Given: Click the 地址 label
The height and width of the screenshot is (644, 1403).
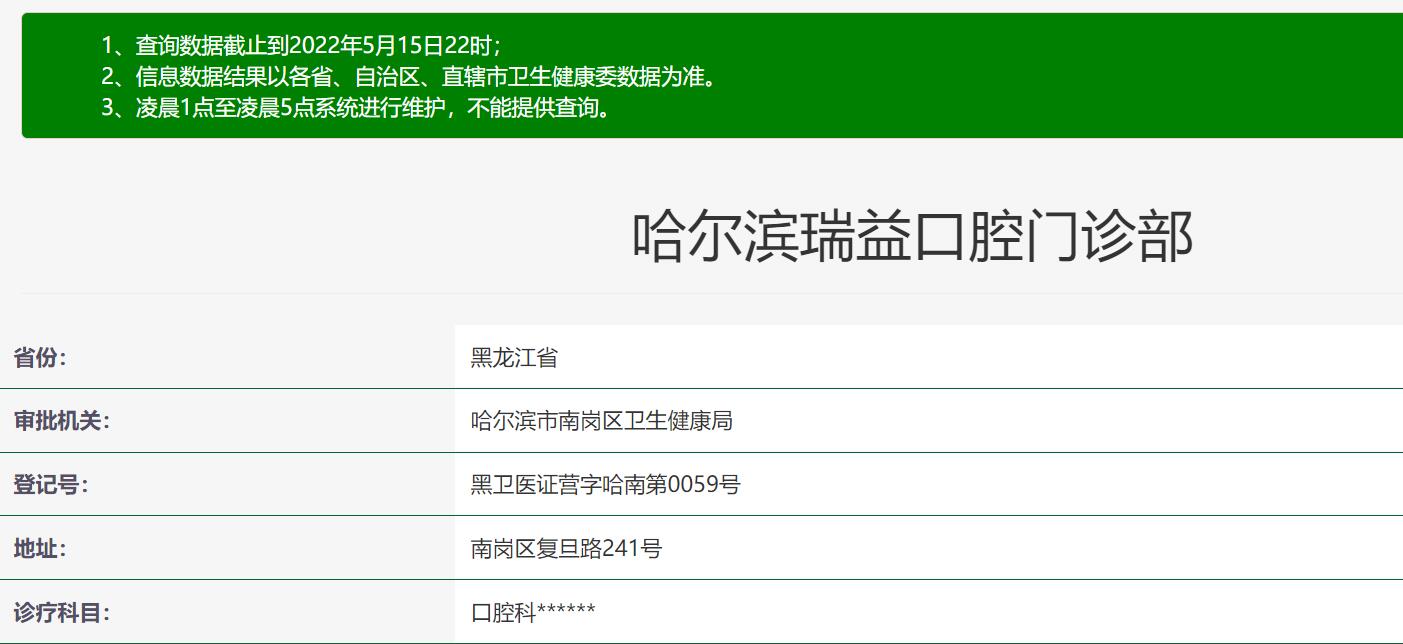Looking at the screenshot, I should [40, 548].
